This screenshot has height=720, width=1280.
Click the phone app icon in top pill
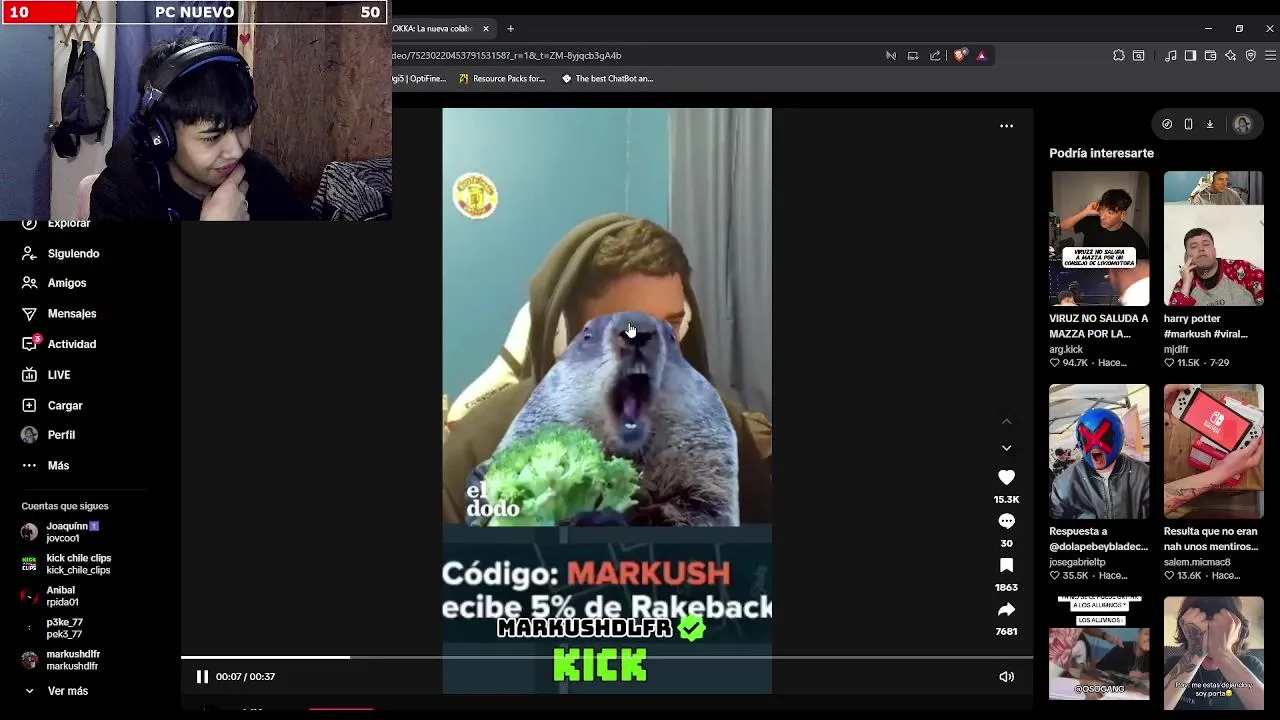(1188, 124)
